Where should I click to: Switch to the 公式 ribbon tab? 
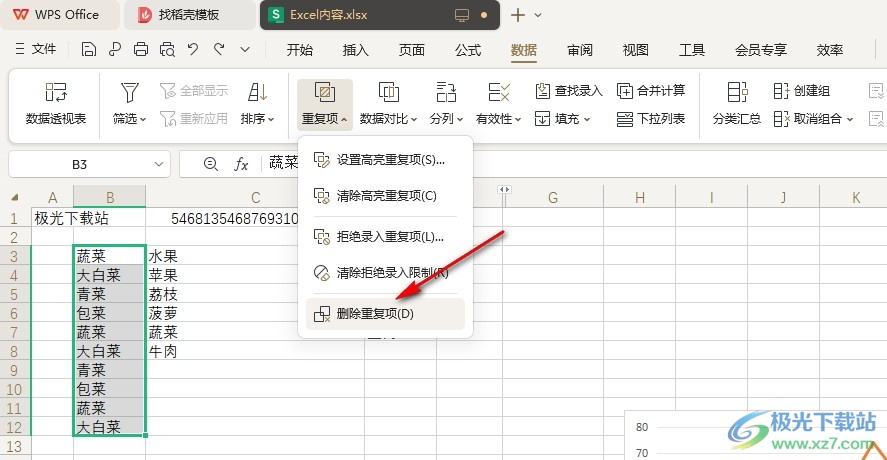pos(468,50)
